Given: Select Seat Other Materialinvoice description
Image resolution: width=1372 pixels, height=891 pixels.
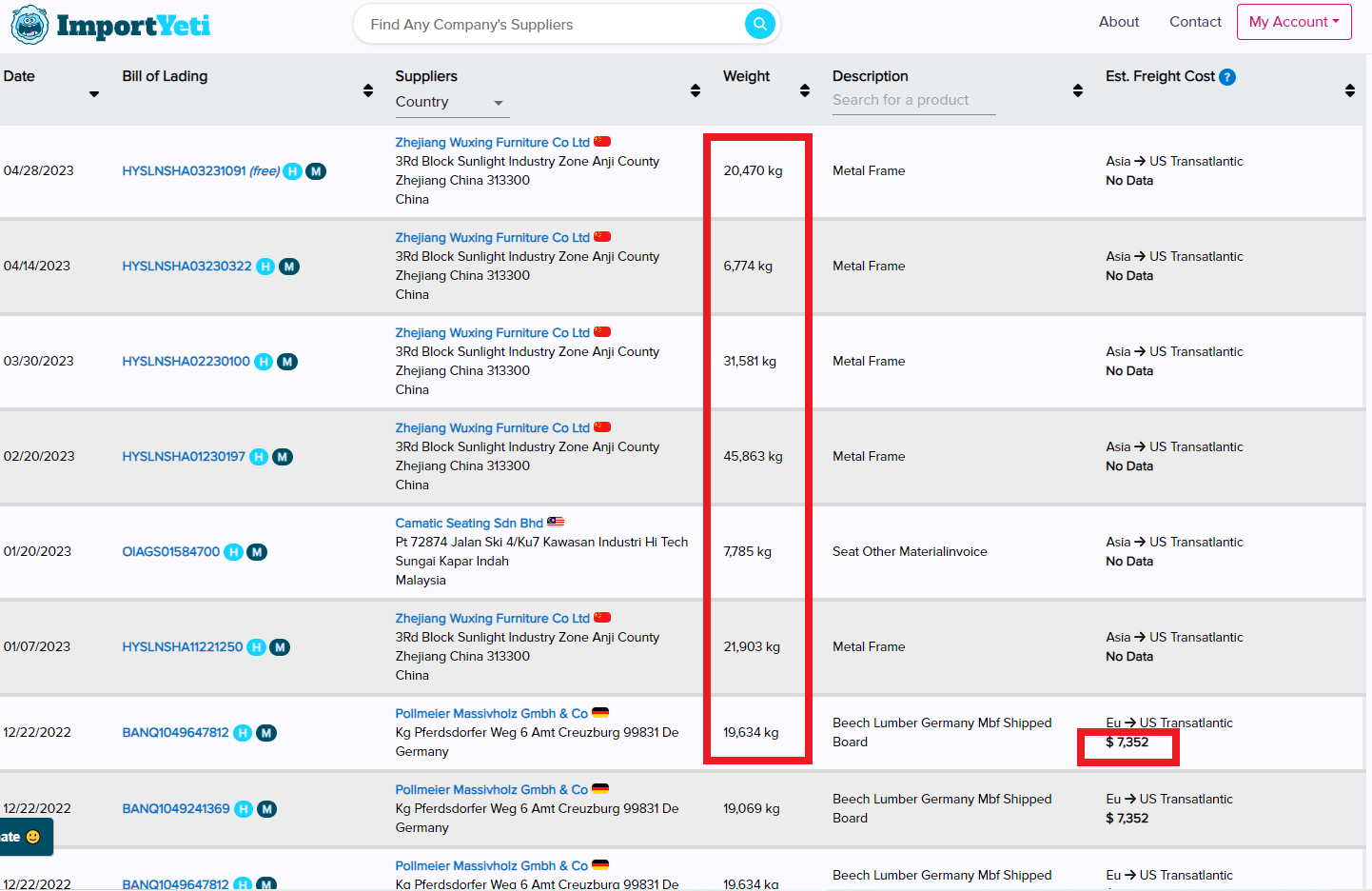Looking at the screenshot, I should point(910,552).
